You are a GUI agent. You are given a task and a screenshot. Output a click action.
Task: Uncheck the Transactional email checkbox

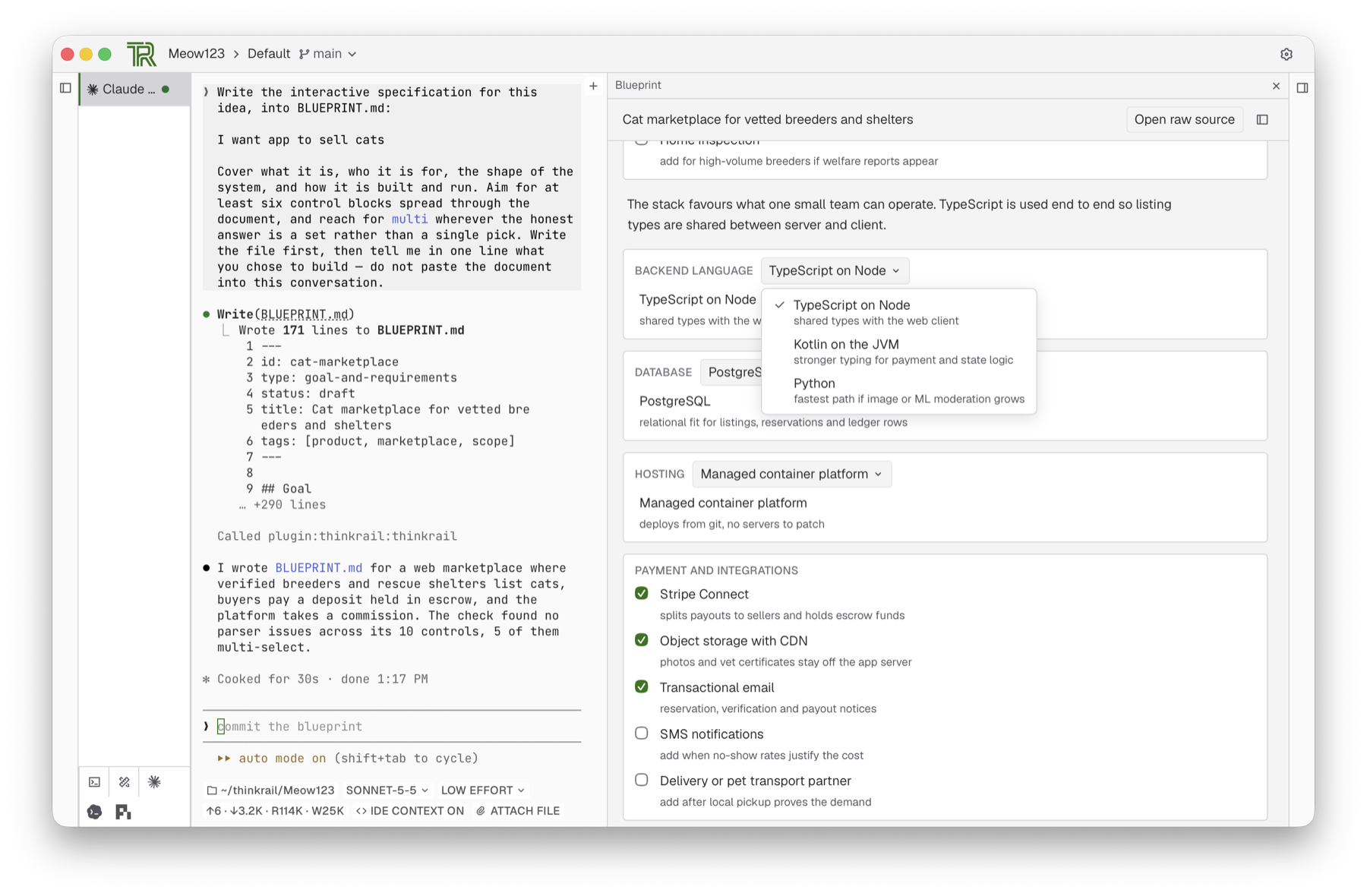coord(642,686)
